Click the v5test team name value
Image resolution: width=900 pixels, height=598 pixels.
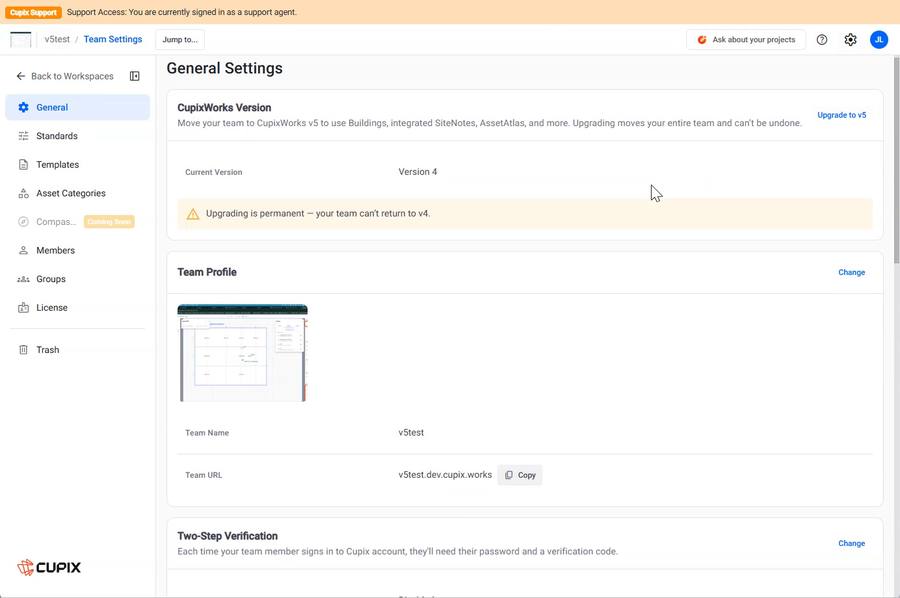point(411,433)
